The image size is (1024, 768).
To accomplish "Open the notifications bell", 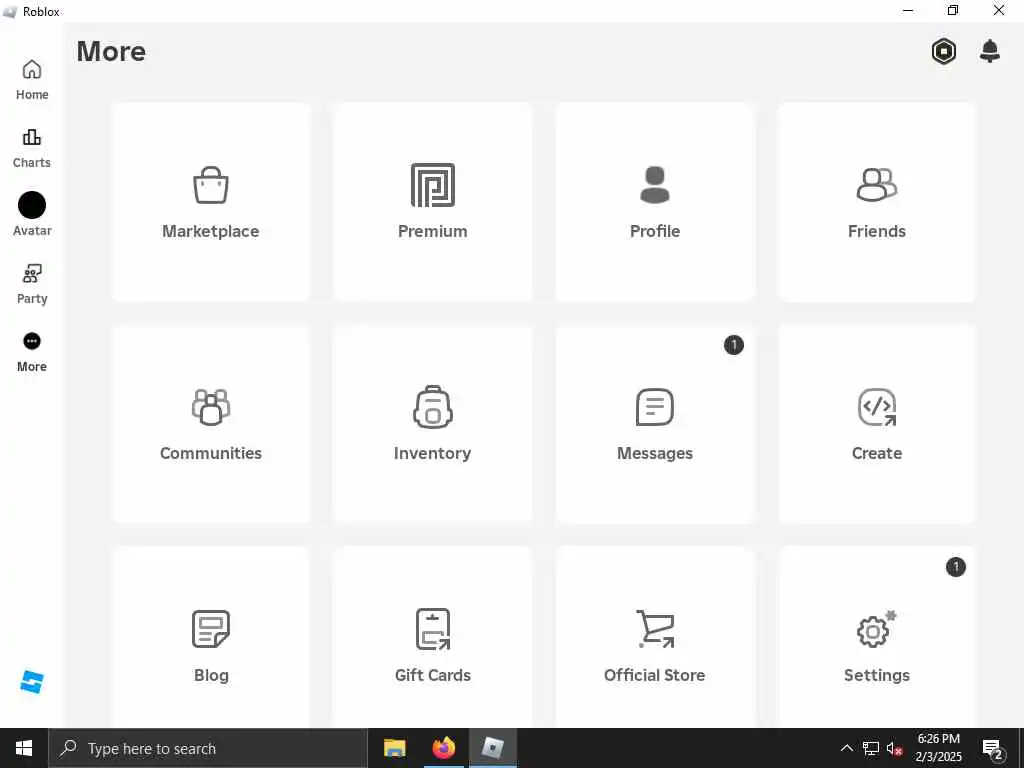I will point(990,51).
